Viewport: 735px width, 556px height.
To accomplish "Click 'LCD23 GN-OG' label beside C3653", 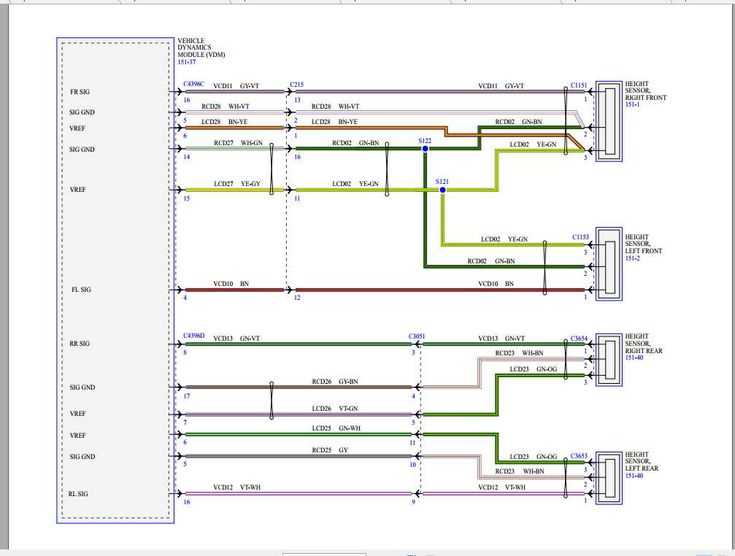I will point(533,457).
